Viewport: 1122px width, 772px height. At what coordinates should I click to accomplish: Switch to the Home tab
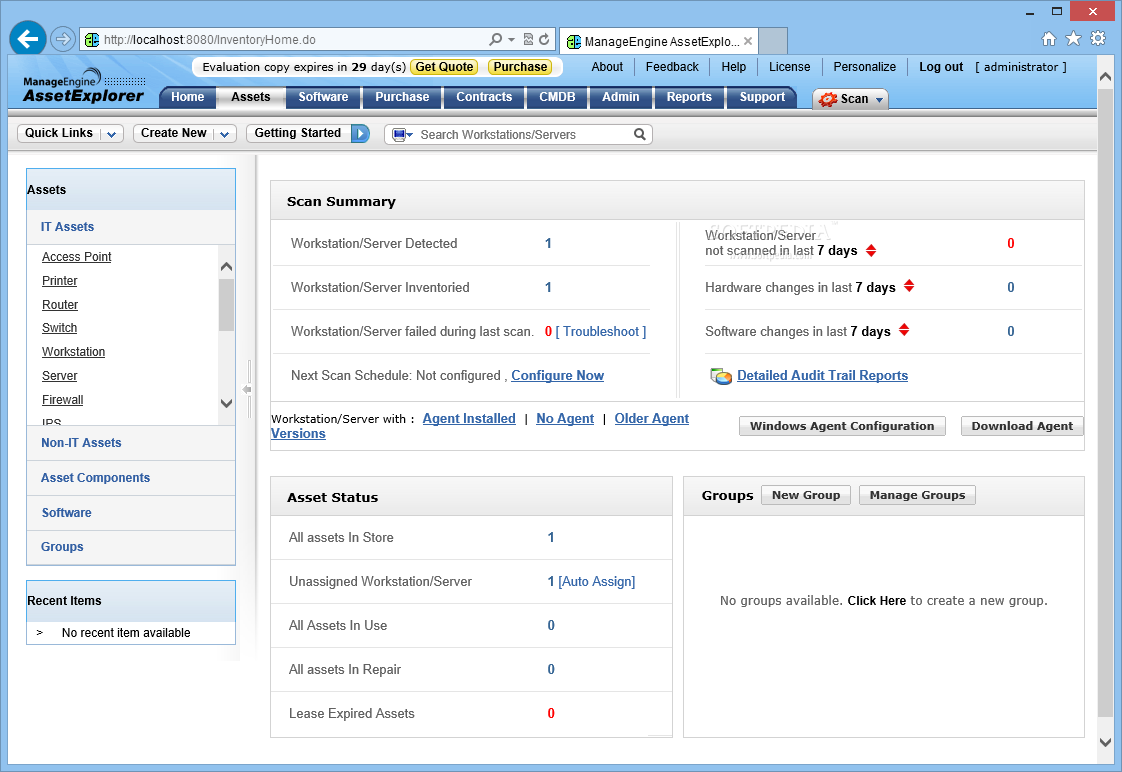[x=187, y=97]
